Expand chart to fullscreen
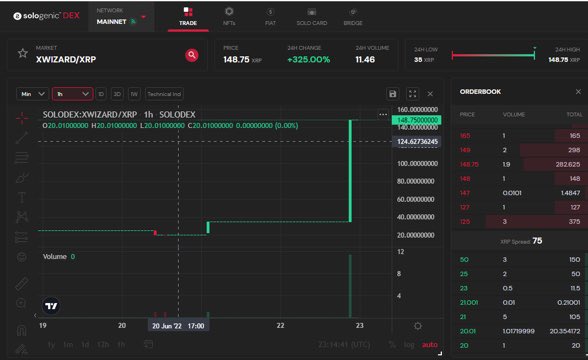This screenshot has height=360, width=588. pos(412,94)
